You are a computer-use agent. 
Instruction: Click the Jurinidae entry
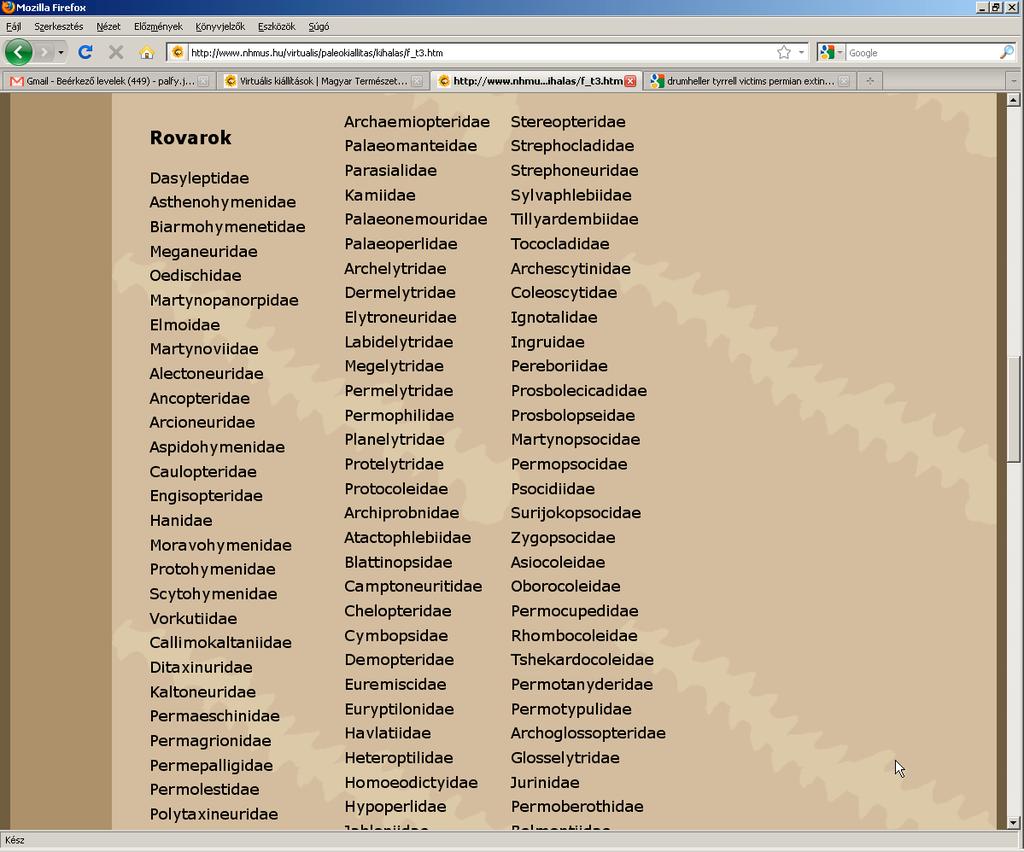click(545, 782)
